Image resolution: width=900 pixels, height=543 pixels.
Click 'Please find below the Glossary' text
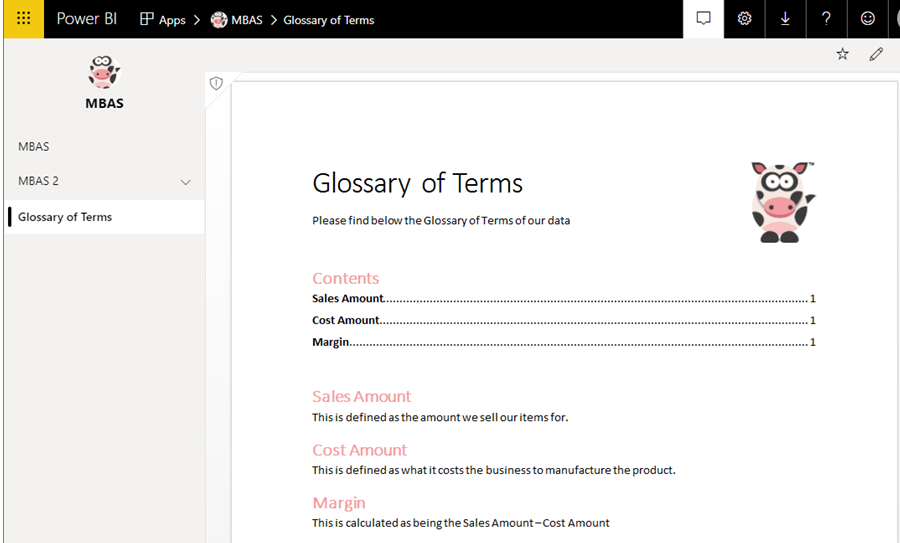tap(441, 220)
